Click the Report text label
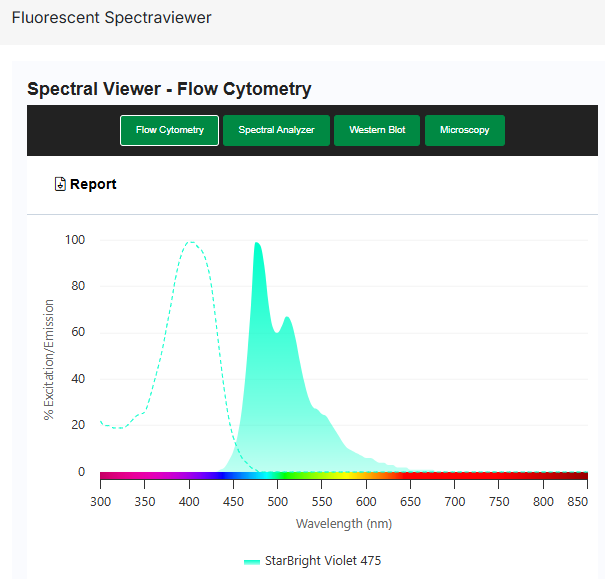 click(x=93, y=184)
